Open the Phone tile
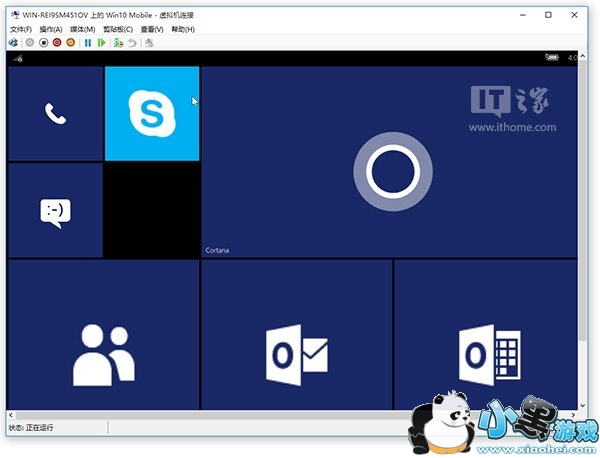Viewport: 600px width, 458px height. (x=55, y=113)
